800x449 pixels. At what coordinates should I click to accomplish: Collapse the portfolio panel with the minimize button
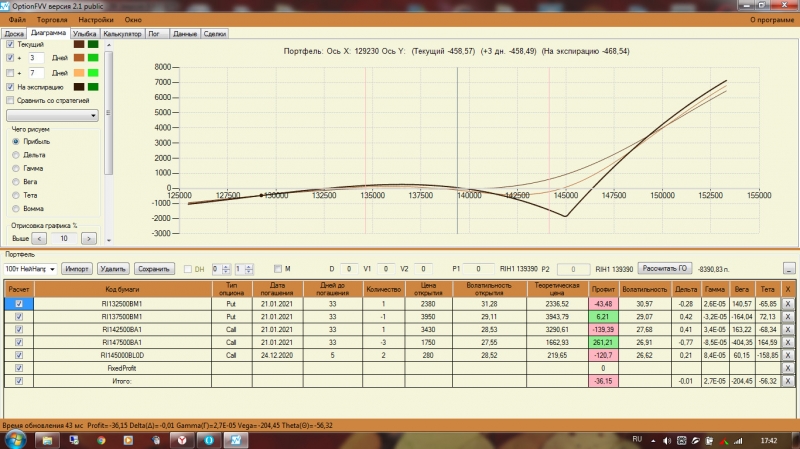tap(789, 268)
